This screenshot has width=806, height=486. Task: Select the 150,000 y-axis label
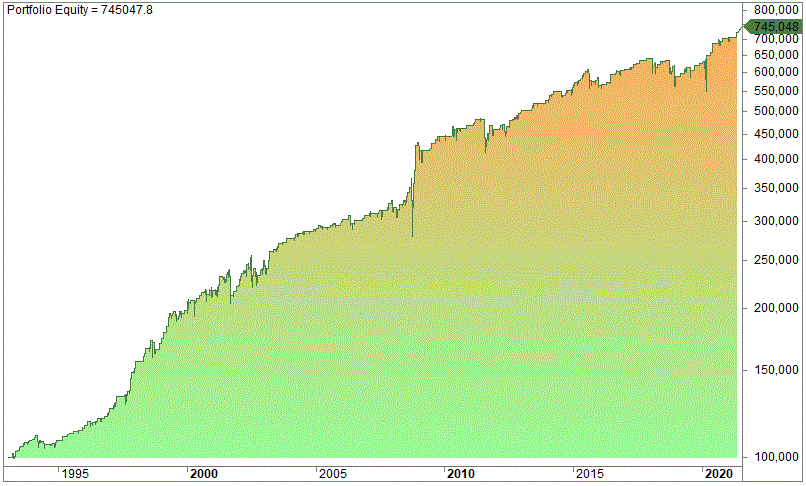[776, 370]
